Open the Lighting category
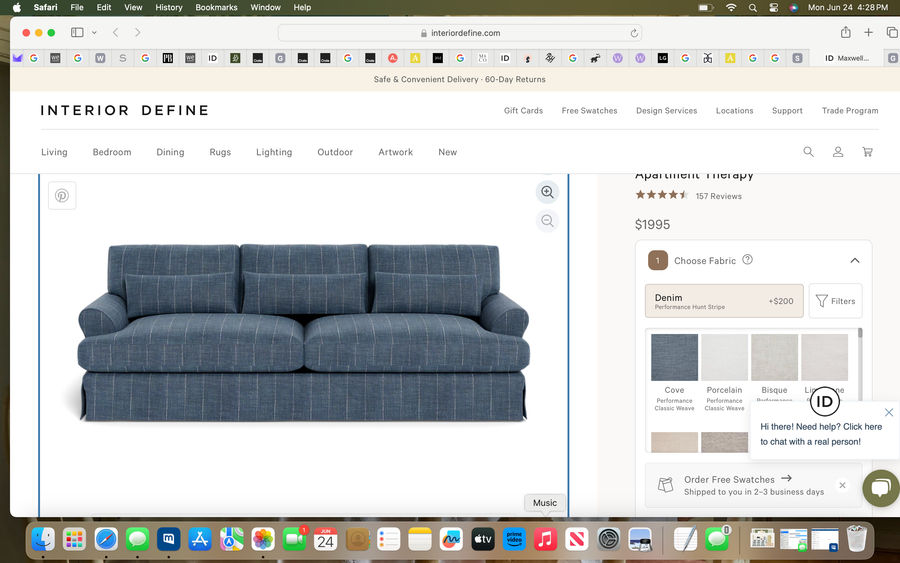 tap(274, 152)
